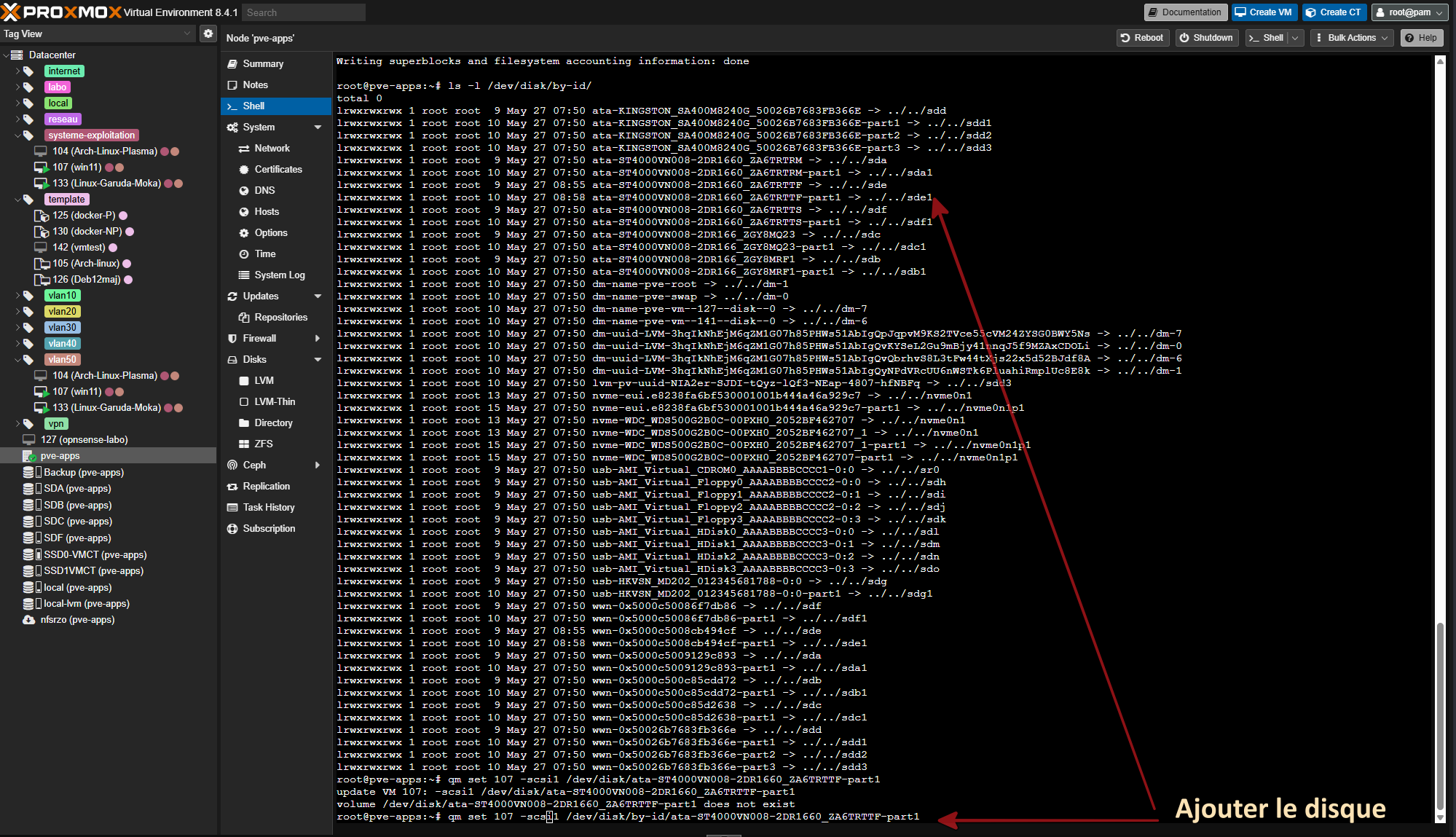1456x837 pixels.
Task: Click the DNS globe icon
Action: [244, 191]
